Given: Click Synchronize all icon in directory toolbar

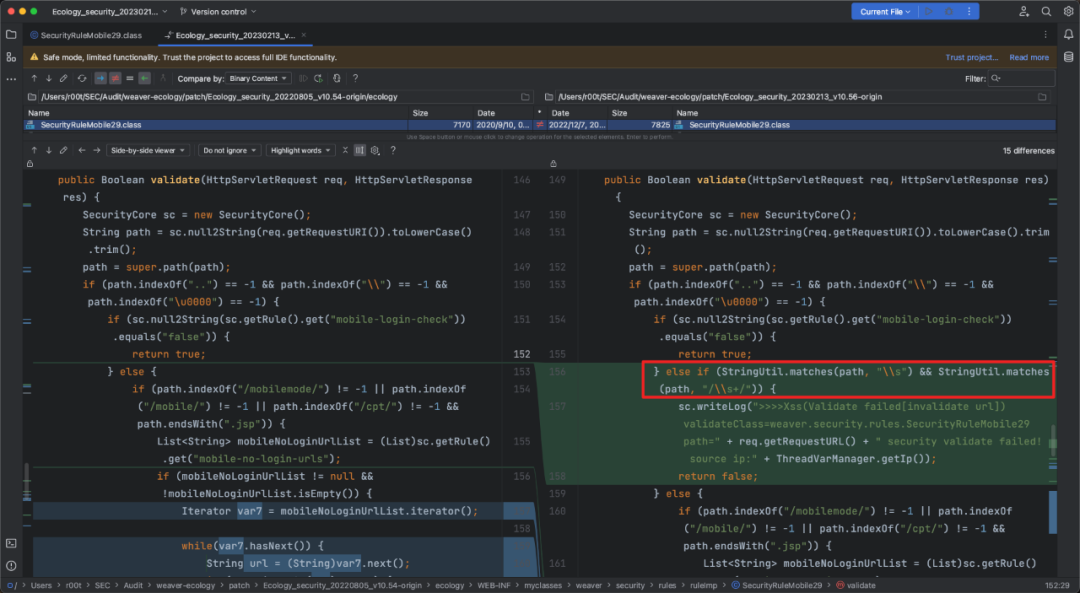Looking at the screenshot, I should (x=318, y=79).
